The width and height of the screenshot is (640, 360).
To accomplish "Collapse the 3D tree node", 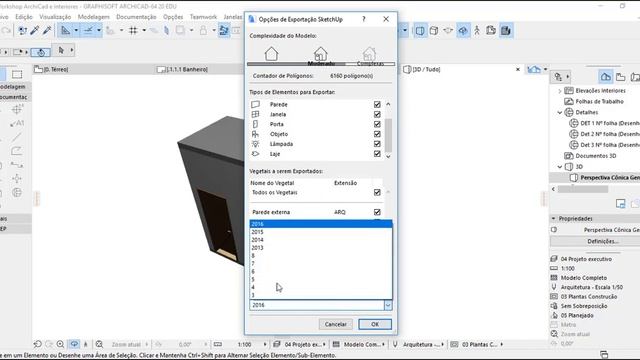I will [560, 167].
